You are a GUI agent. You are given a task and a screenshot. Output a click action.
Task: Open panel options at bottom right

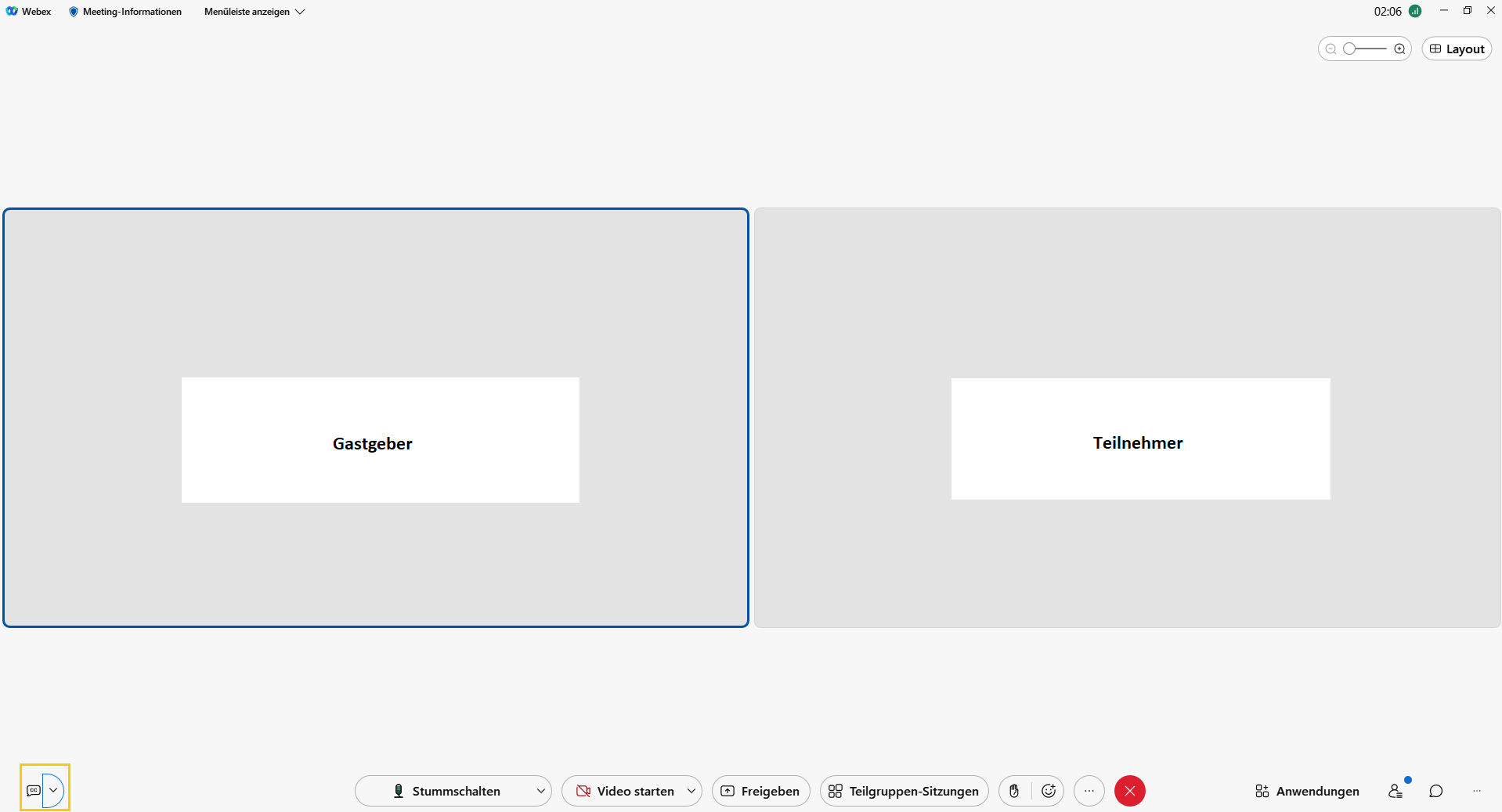click(1476, 791)
